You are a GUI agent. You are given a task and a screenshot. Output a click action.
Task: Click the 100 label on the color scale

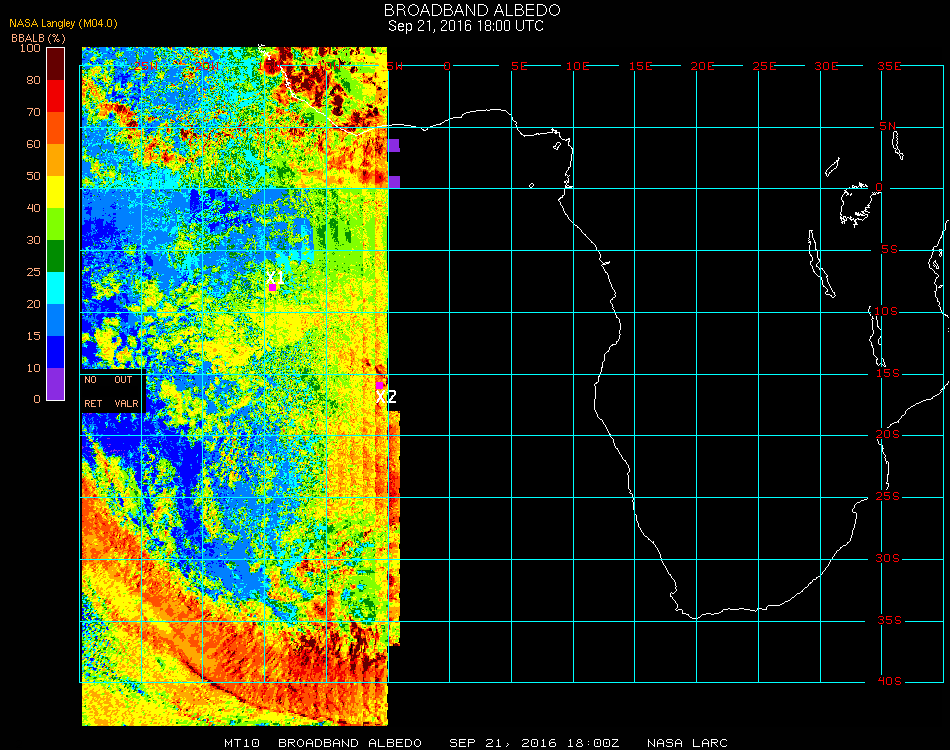click(30, 48)
